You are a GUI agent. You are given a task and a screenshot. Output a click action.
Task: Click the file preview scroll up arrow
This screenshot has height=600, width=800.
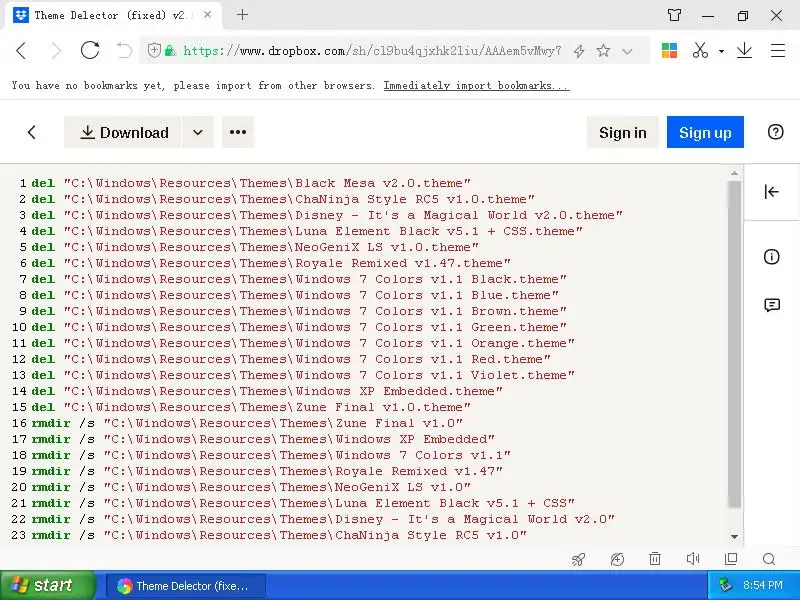pos(734,174)
